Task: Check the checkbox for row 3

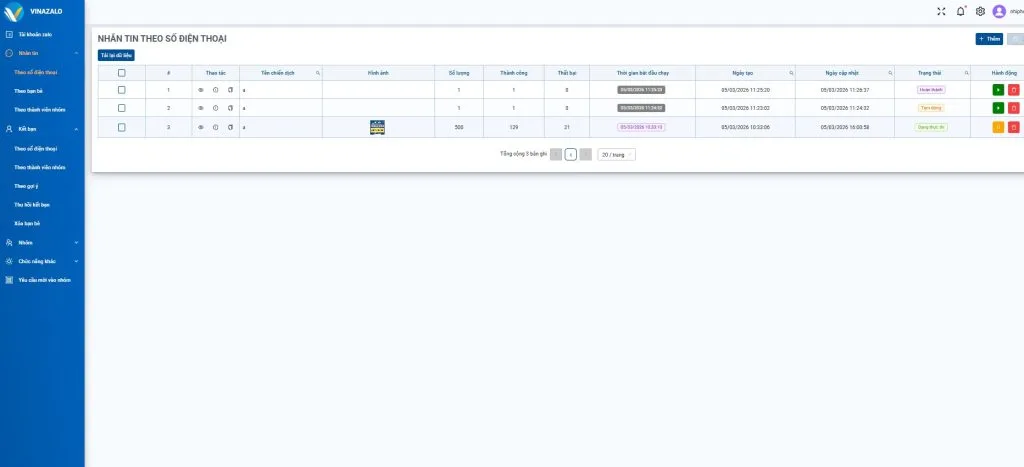Action: coord(122,127)
